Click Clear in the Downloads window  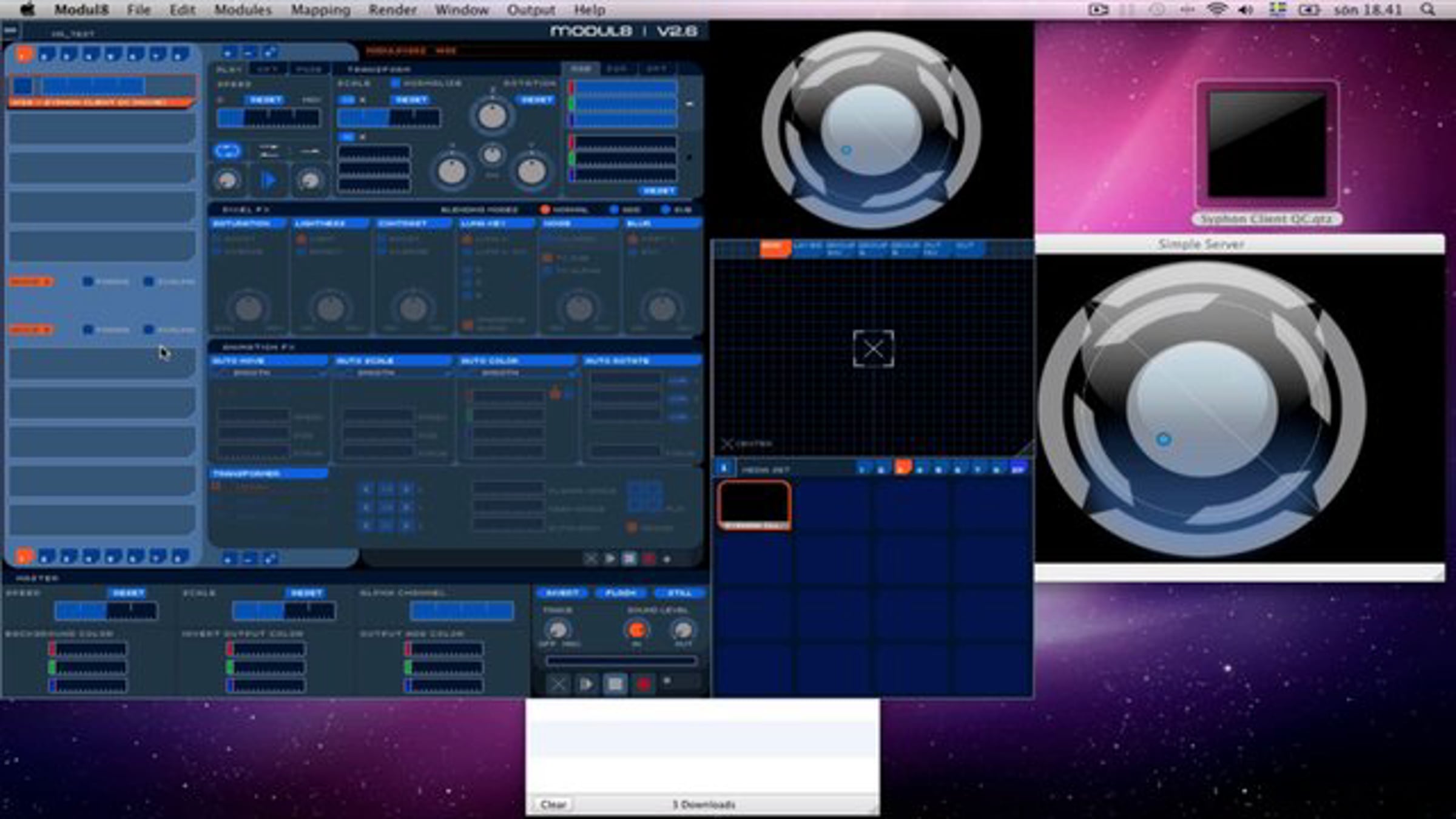[553, 804]
